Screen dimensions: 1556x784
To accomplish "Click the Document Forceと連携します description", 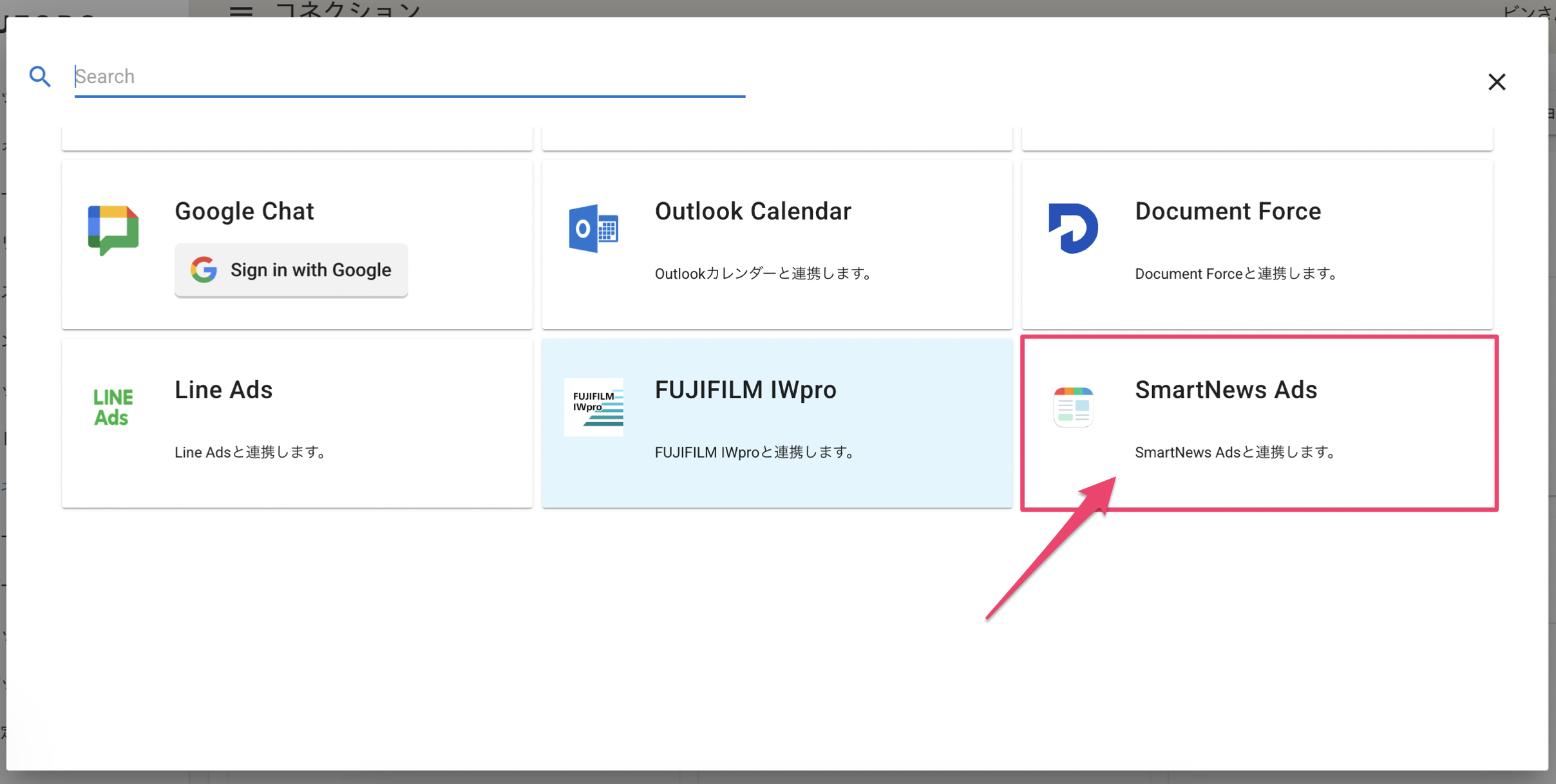I will (x=1237, y=274).
